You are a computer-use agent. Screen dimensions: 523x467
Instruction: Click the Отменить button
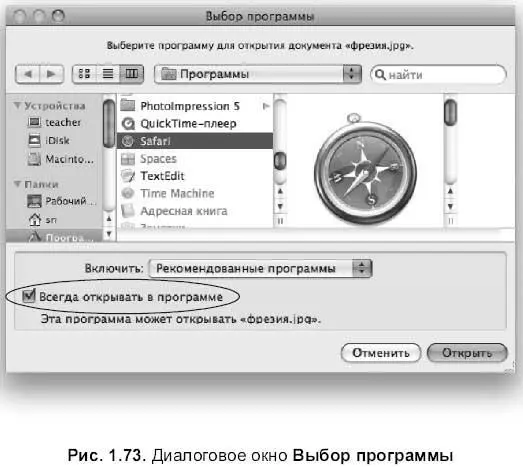(381, 353)
